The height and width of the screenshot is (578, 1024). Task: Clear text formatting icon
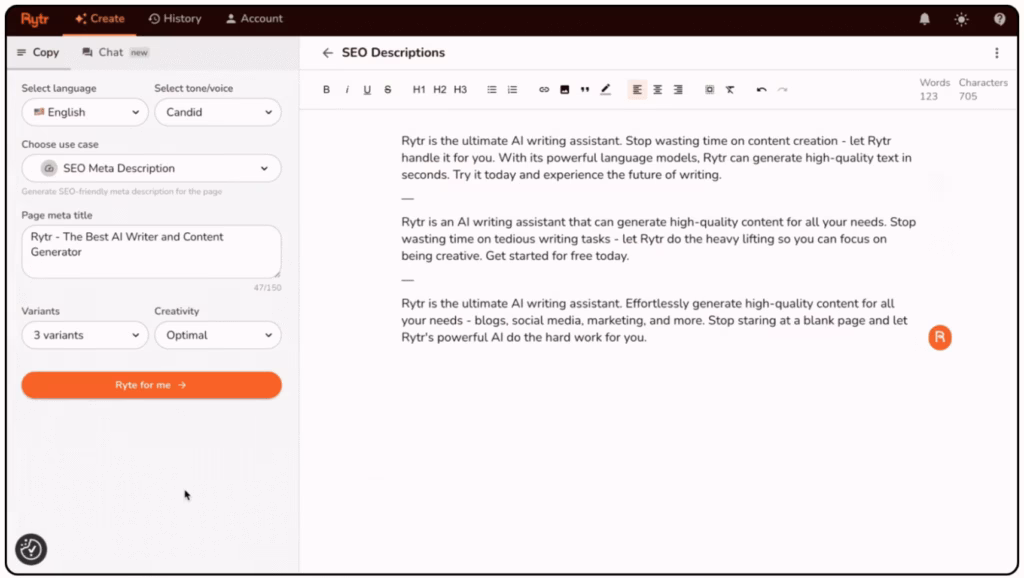click(x=730, y=90)
